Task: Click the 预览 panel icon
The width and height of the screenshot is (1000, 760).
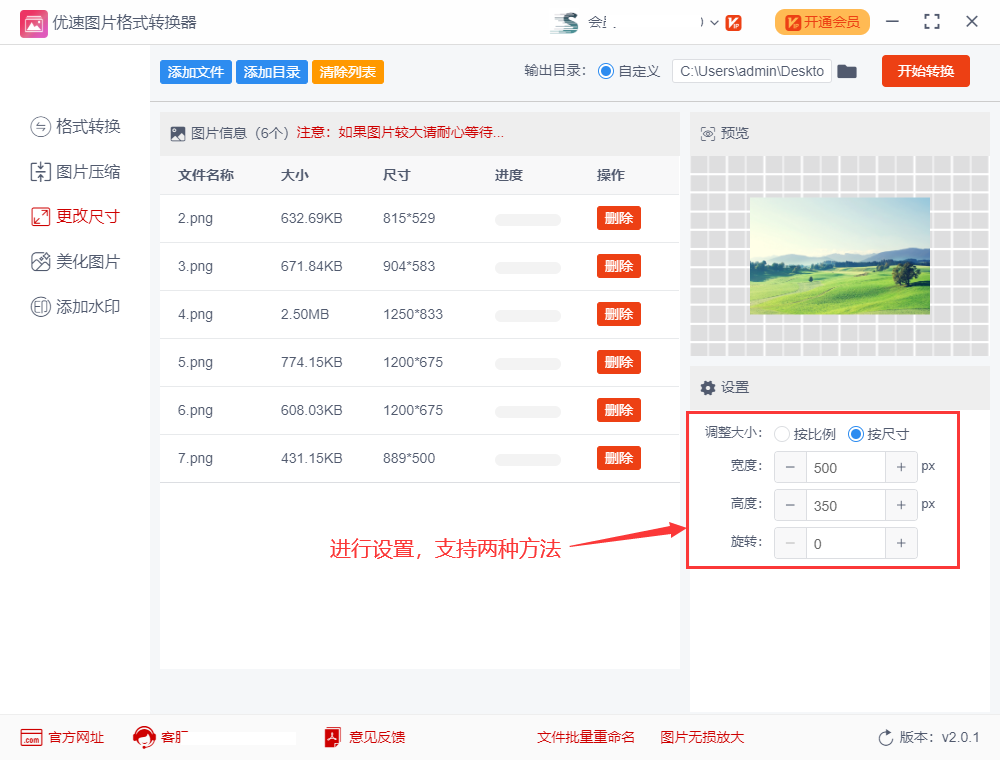Action: pyautogui.click(x=706, y=132)
